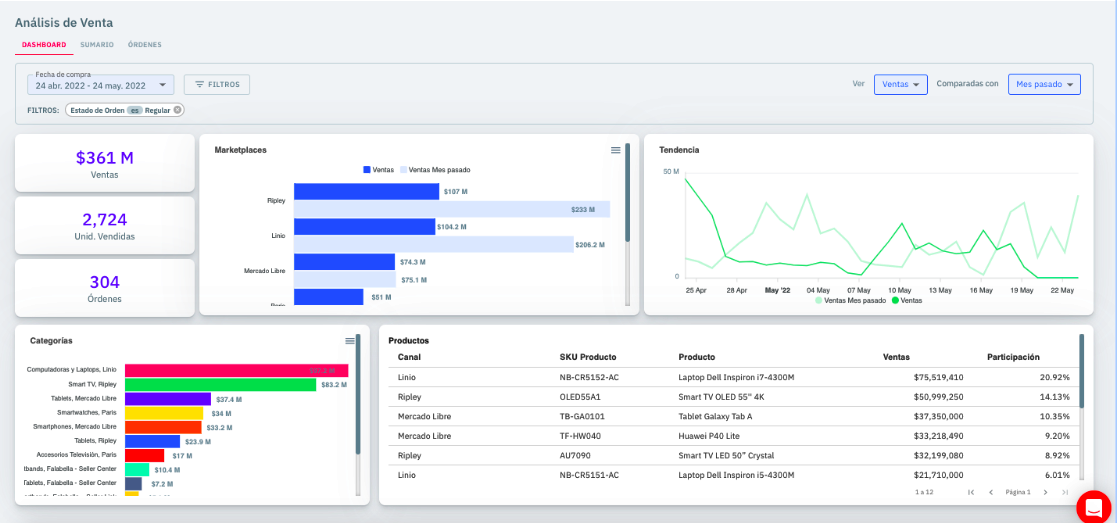Sort by the Producto column header

coord(697,357)
